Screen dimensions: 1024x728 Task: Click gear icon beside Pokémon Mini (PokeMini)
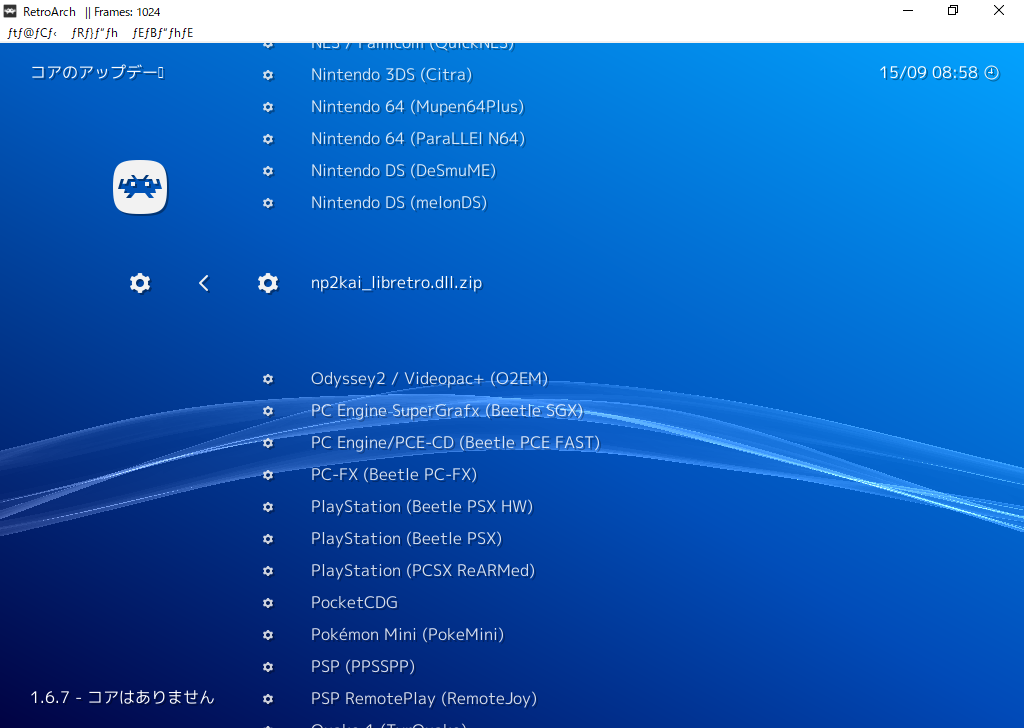click(x=268, y=635)
